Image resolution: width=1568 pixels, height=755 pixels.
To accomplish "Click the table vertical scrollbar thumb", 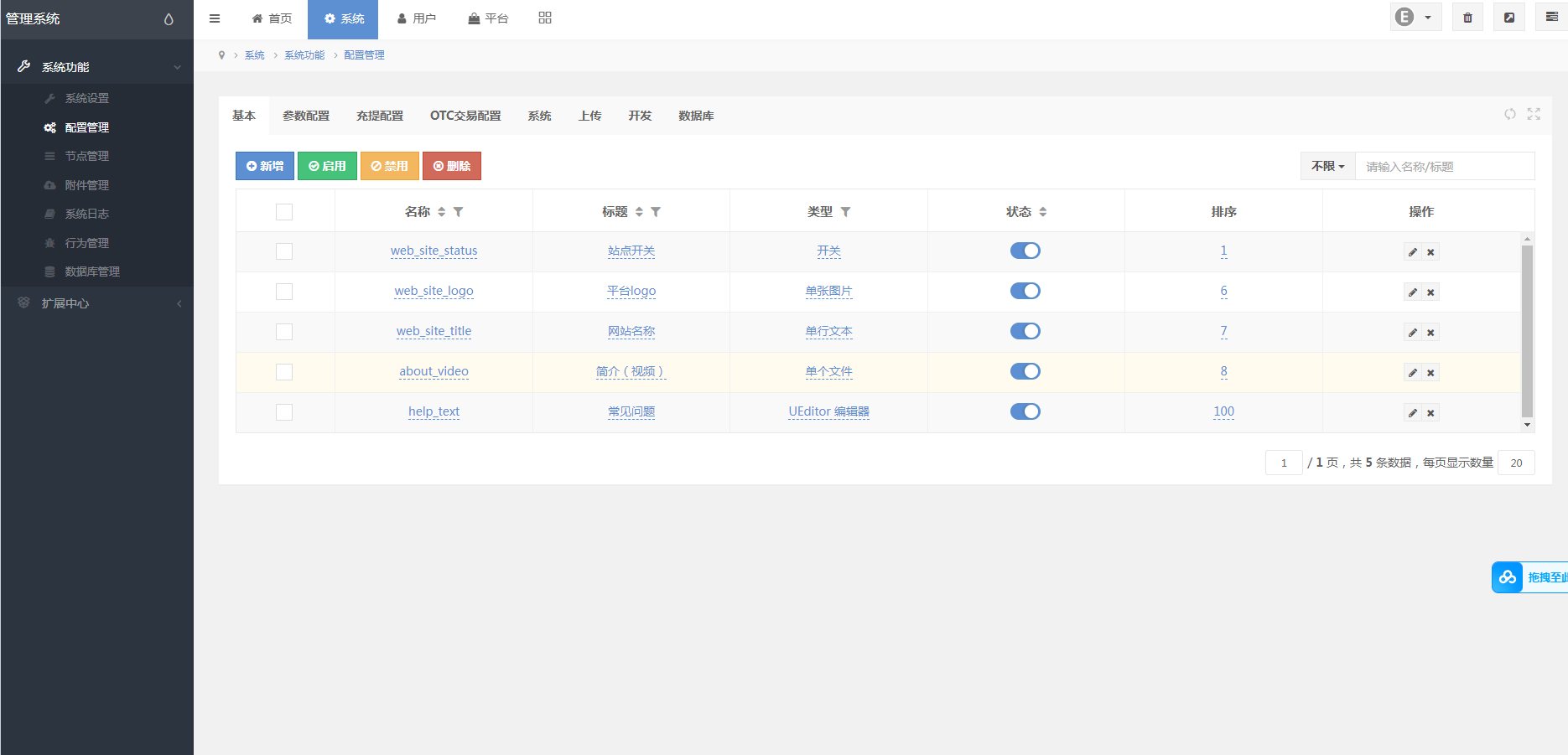I will point(1527,331).
